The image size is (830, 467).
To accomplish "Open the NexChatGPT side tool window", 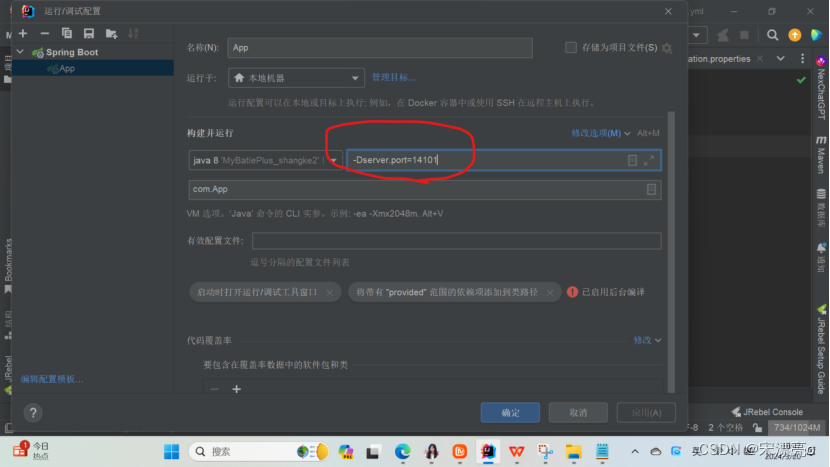I will point(821,88).
